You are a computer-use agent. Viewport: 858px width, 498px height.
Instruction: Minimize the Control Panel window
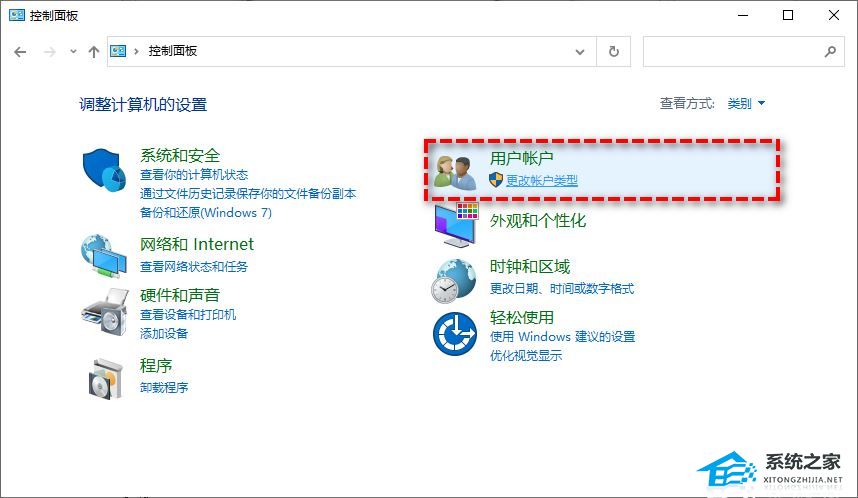pyautogui.click(x=743, y=15)
